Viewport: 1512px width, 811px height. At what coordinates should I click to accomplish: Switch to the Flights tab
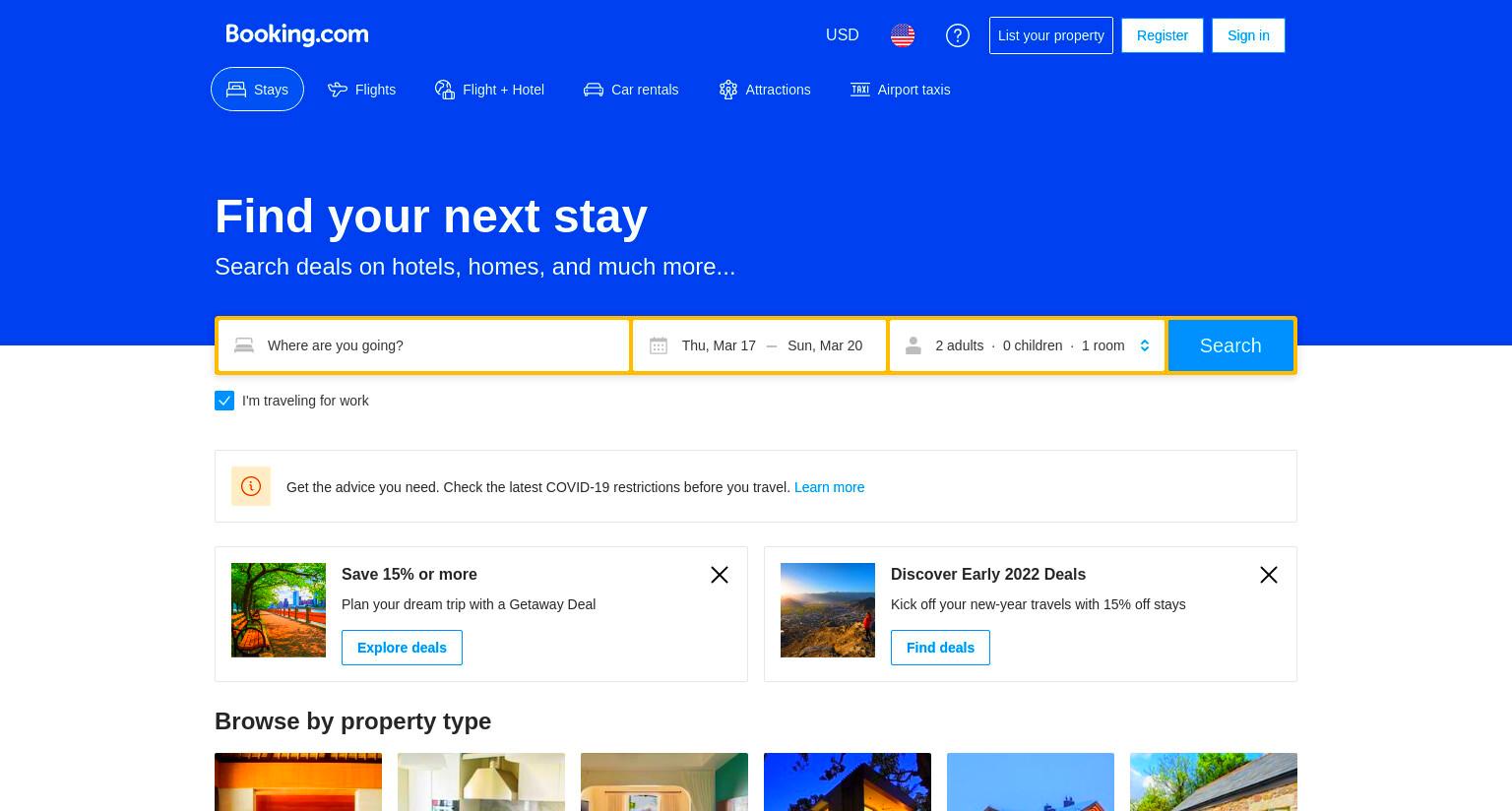click(x=362, y=90)
